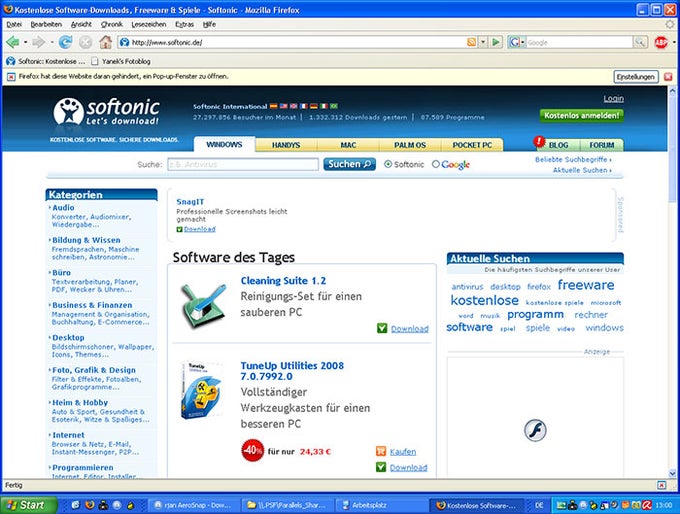This screenshot has width=680, height=514.
Task: Open the search engine selector dropdown
Action: pos(517,42)
